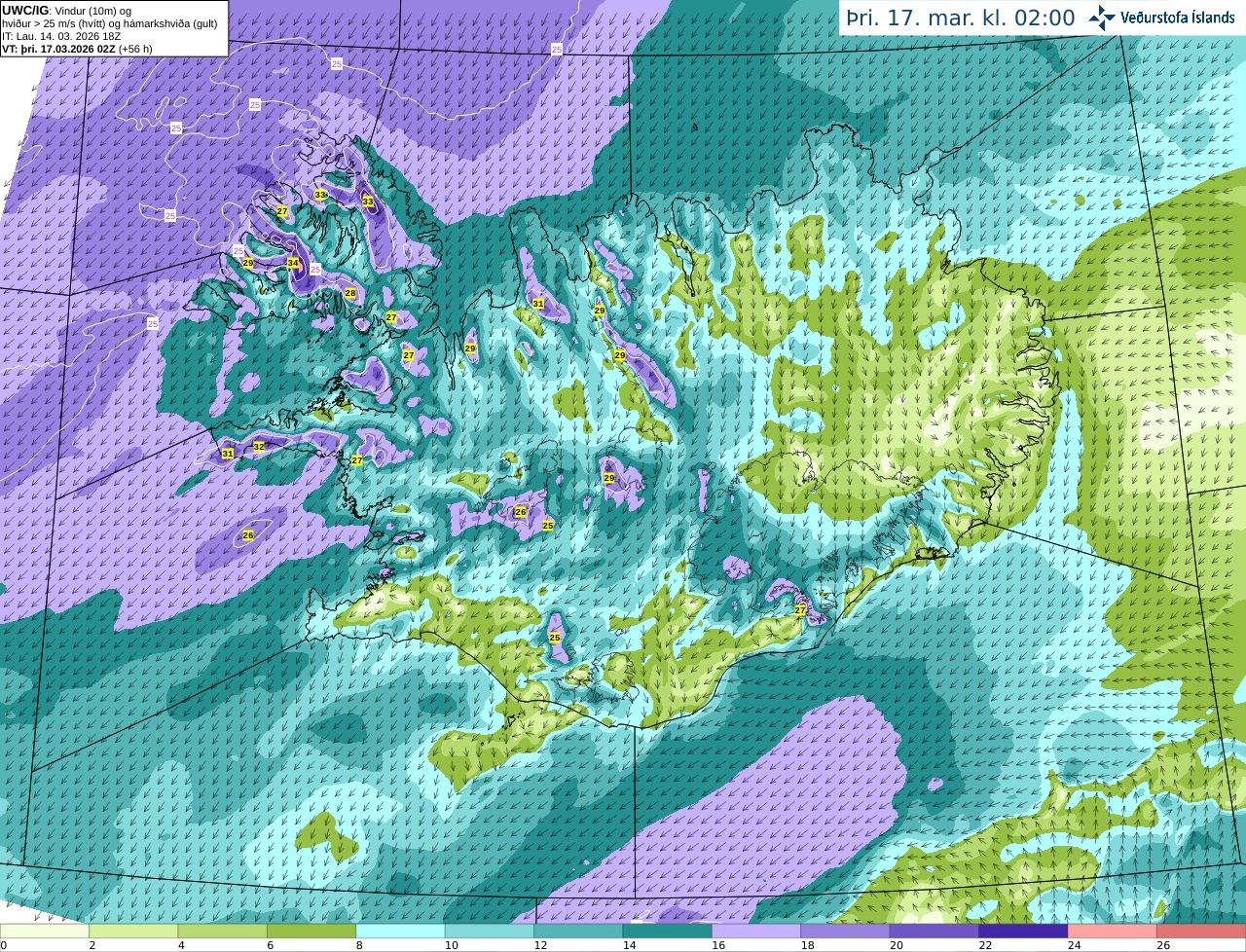Click the legend scale number 0
Image resolution: width=1246 pixels, height=952 pixels.
click(4, 945)
